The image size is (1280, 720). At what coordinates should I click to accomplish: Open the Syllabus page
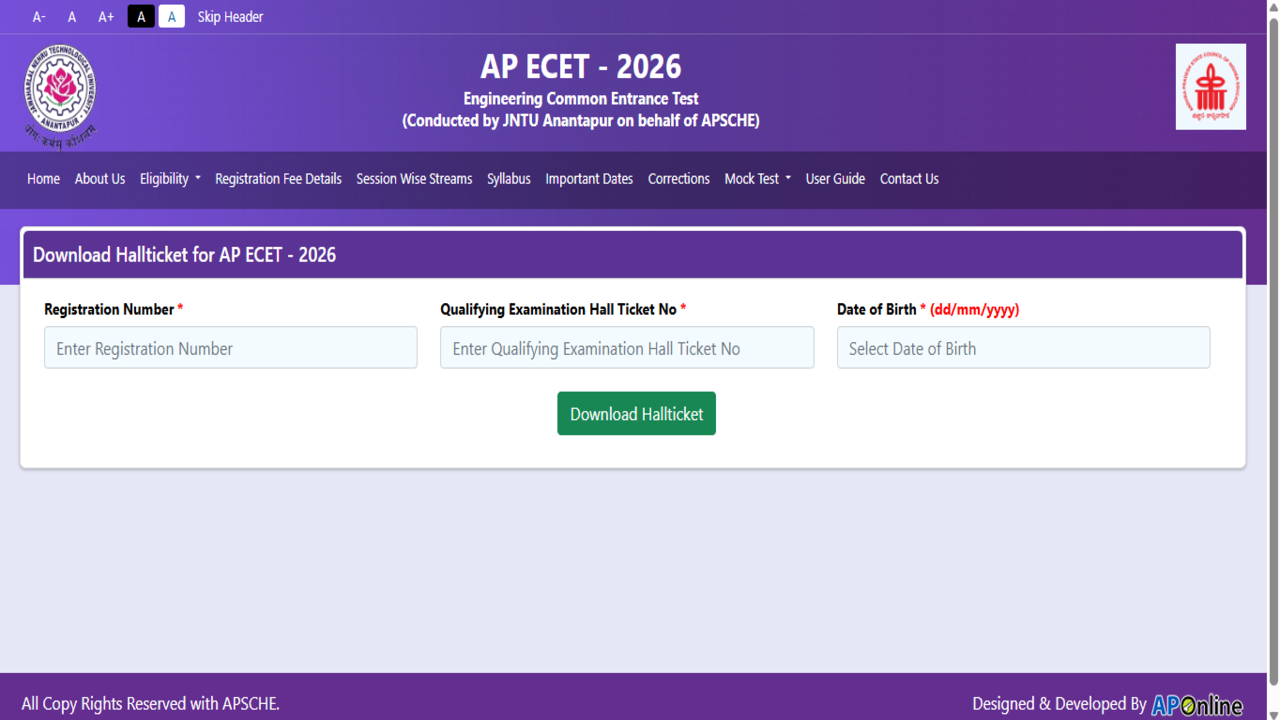[509, 179]
